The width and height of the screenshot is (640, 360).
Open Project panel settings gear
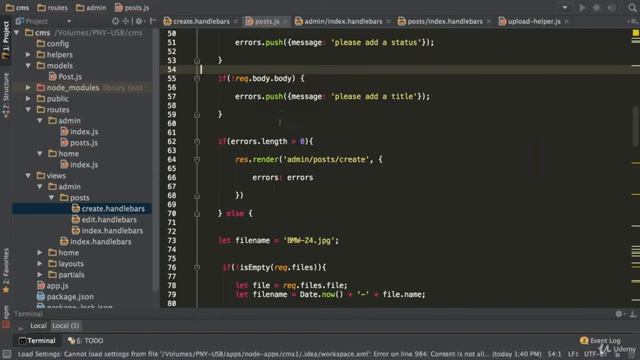pyautogui.click(x=140, y=21)
